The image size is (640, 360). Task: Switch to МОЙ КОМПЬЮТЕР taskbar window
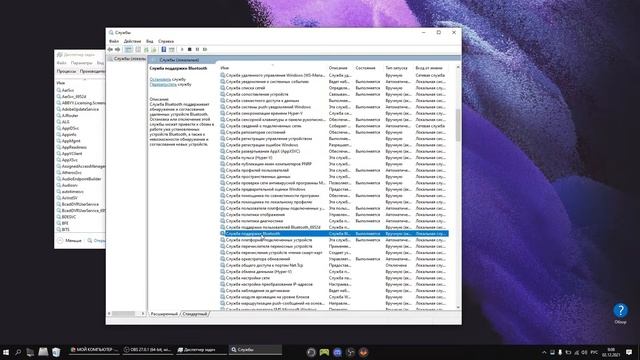click(95, 350)
